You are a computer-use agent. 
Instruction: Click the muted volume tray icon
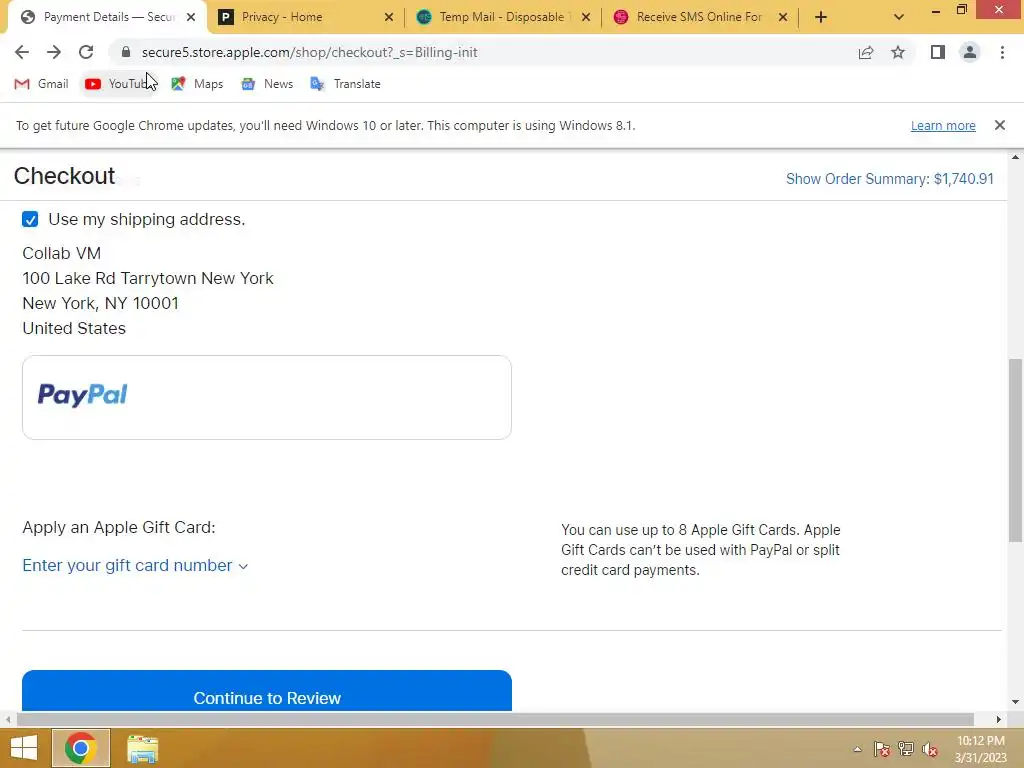(930, 749)
